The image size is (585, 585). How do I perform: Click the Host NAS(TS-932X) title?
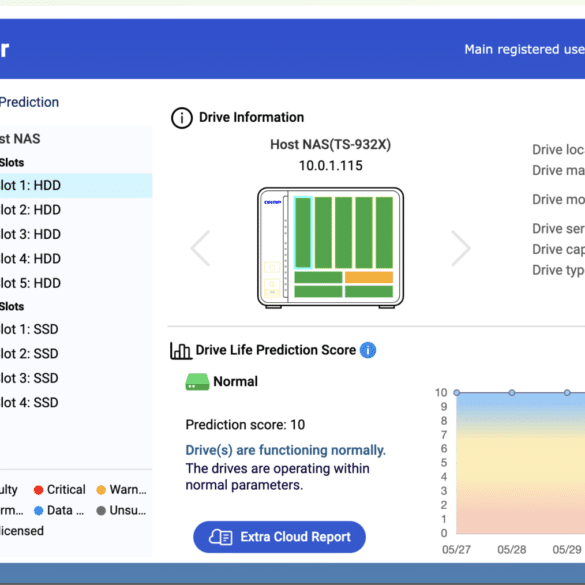331,144
